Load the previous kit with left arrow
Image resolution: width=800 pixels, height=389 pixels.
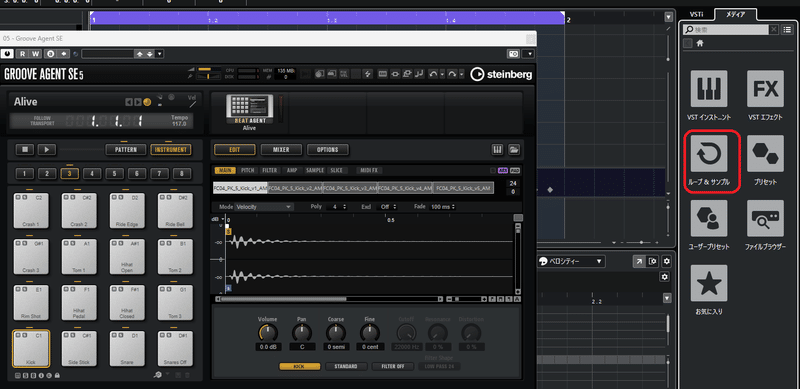point(129,102)
